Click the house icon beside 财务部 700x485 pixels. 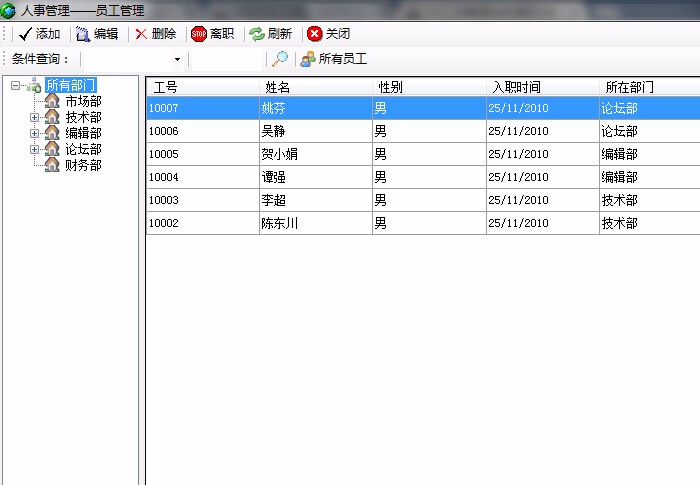click(x=52, y=165)
